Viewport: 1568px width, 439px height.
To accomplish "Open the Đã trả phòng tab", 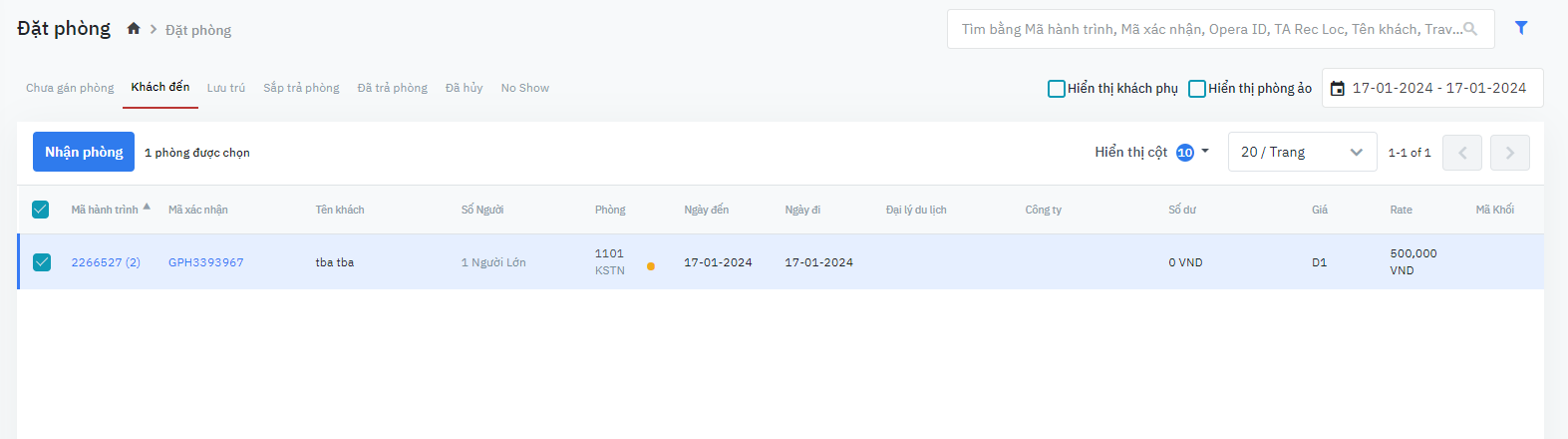I will [x=393, y=88].
